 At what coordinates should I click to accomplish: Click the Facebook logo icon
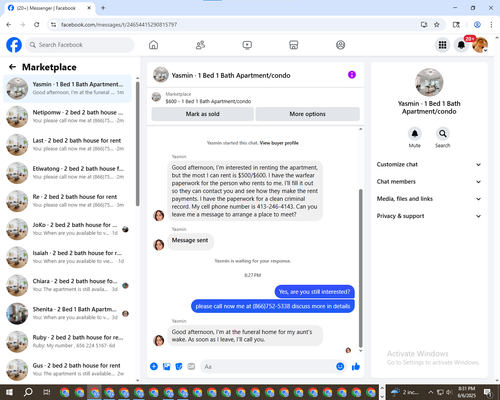click(14, 45)
